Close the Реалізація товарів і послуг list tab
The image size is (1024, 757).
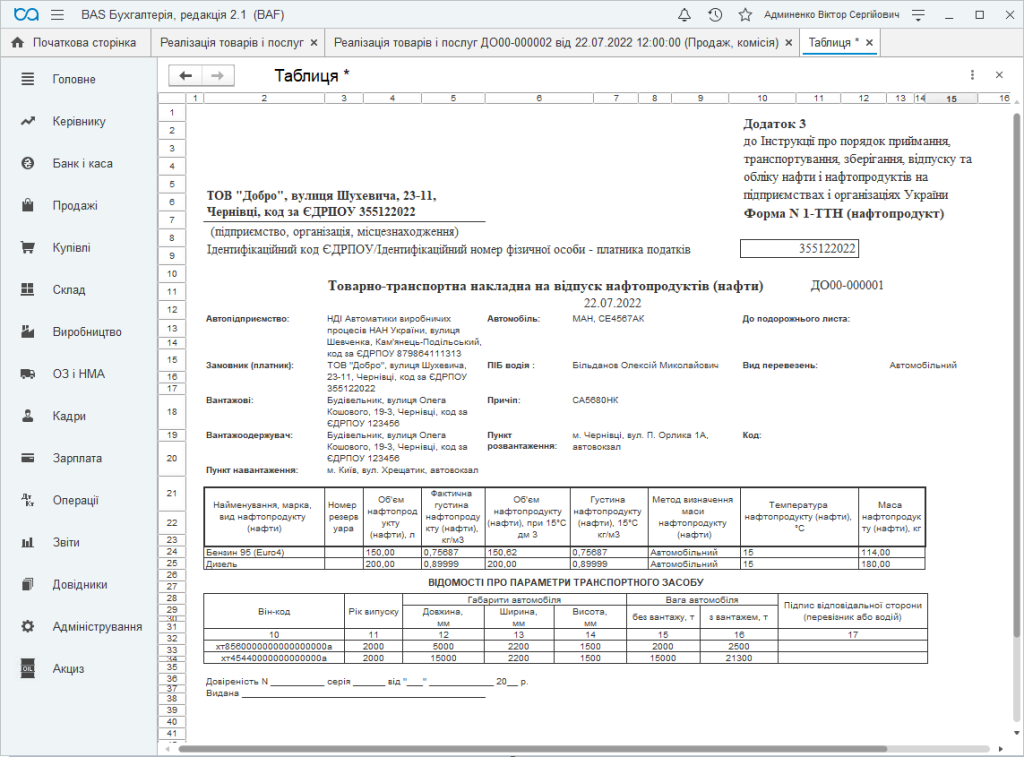[x=314, y=42]
